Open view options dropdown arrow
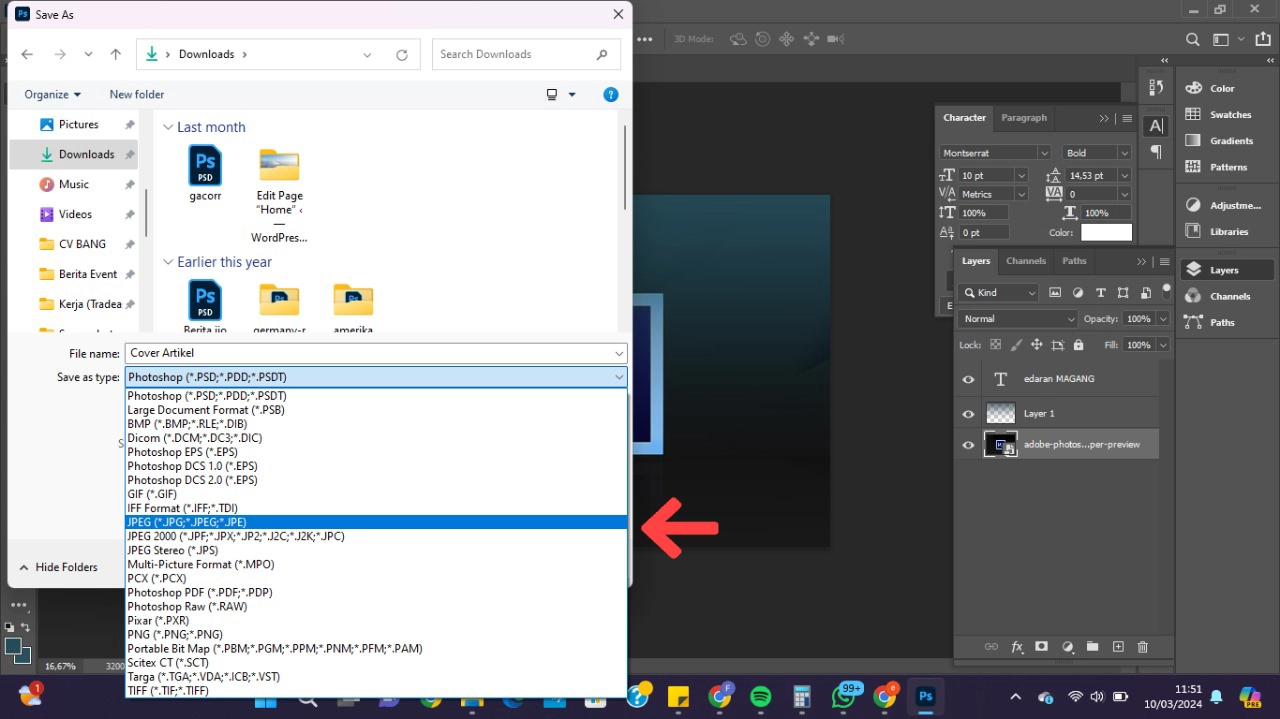Screen dimensions: 1280x719 coord(572,94)
